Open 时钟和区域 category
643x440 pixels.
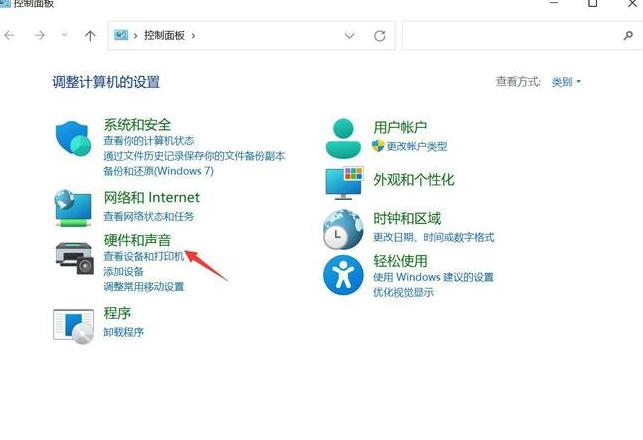click(x=407, y=218)
